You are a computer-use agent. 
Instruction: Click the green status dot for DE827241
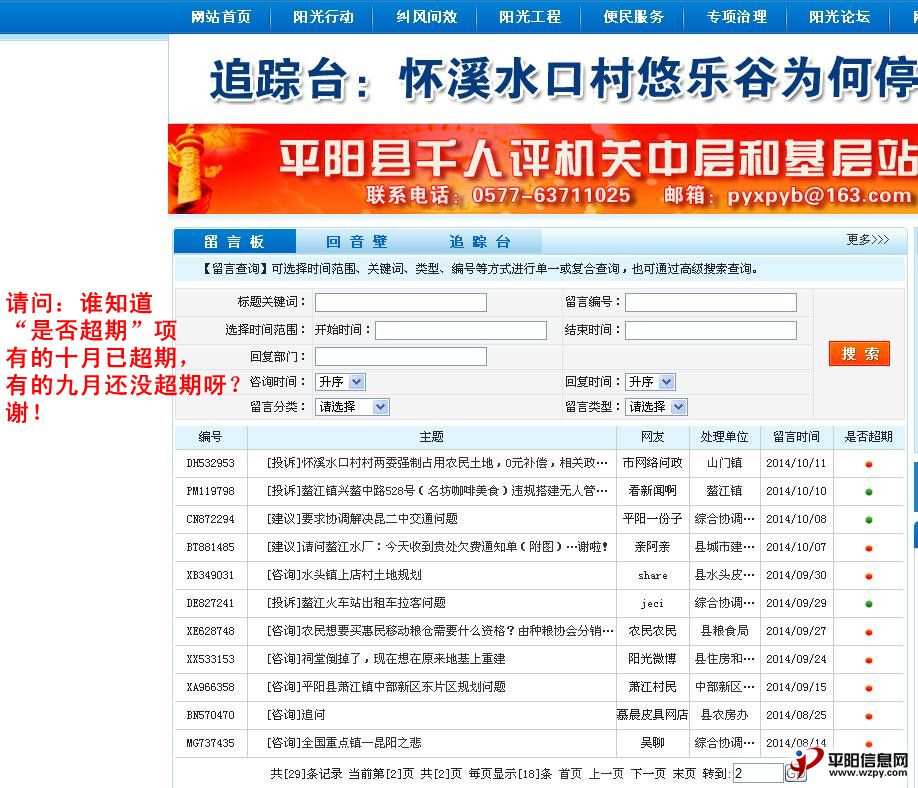pyautogui.click(x=869, y=604)
